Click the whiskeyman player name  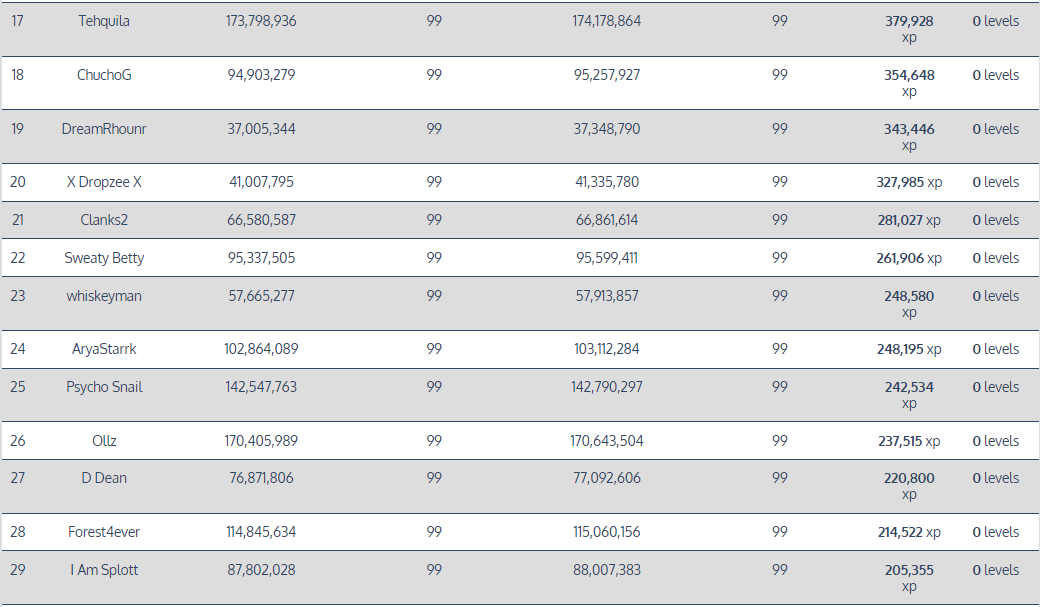[104, 296]
